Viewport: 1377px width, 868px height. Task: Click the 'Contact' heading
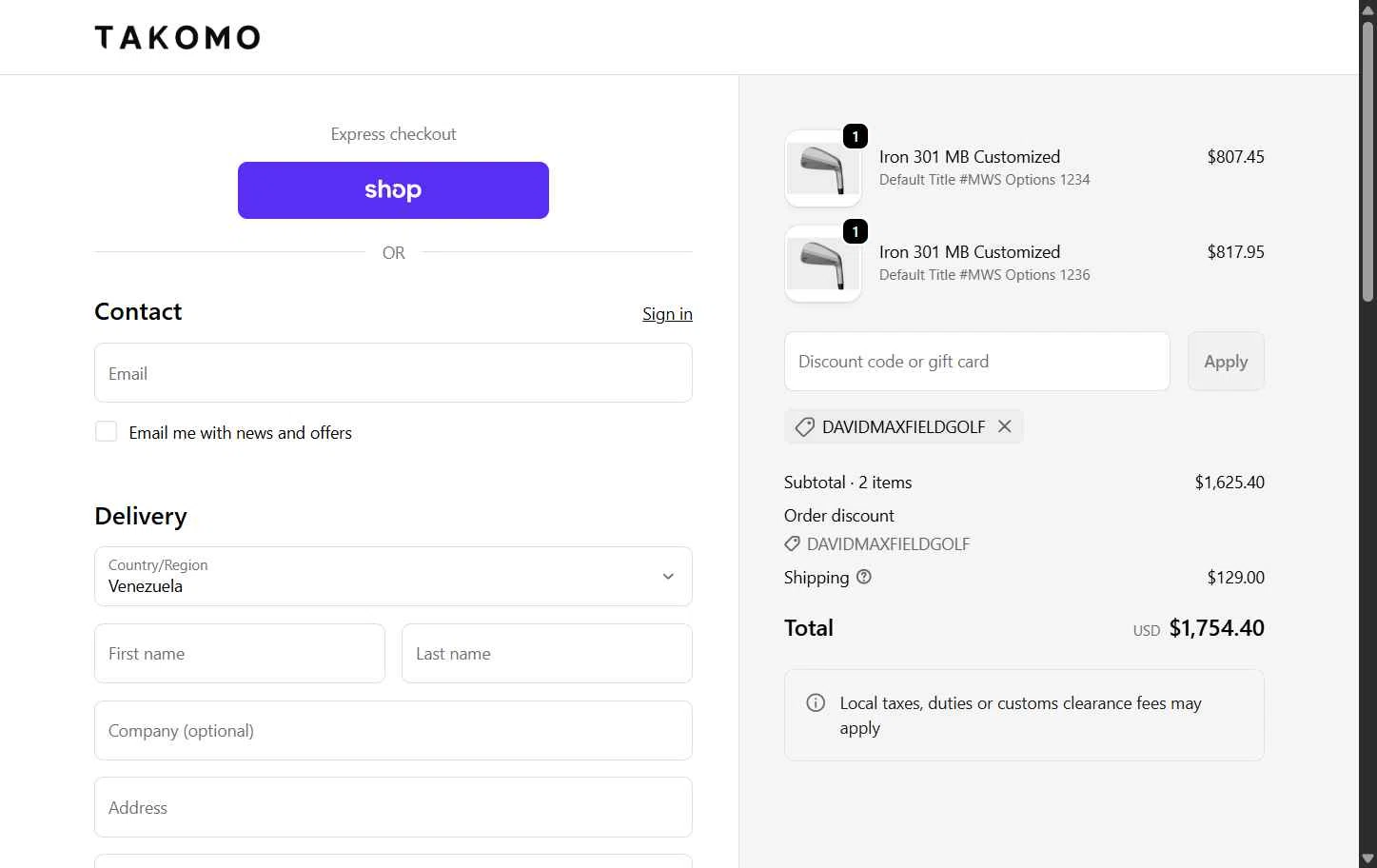pos(138,312)
